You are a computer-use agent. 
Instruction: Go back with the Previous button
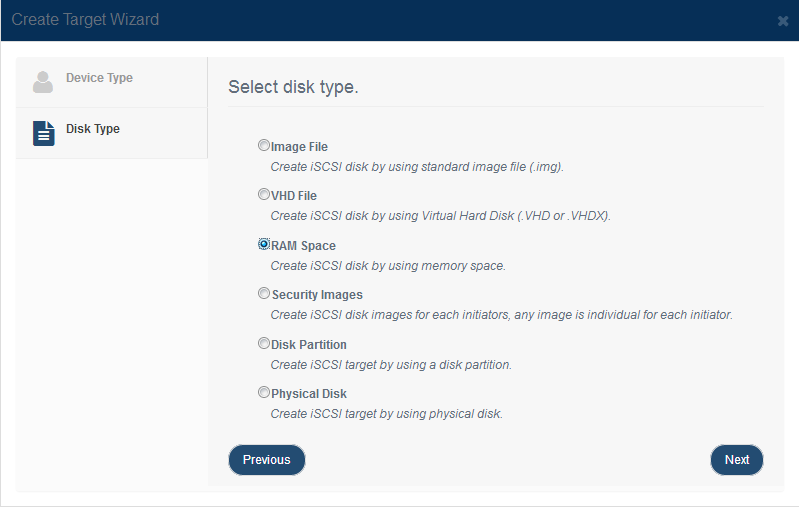click(x=267, y=460)
